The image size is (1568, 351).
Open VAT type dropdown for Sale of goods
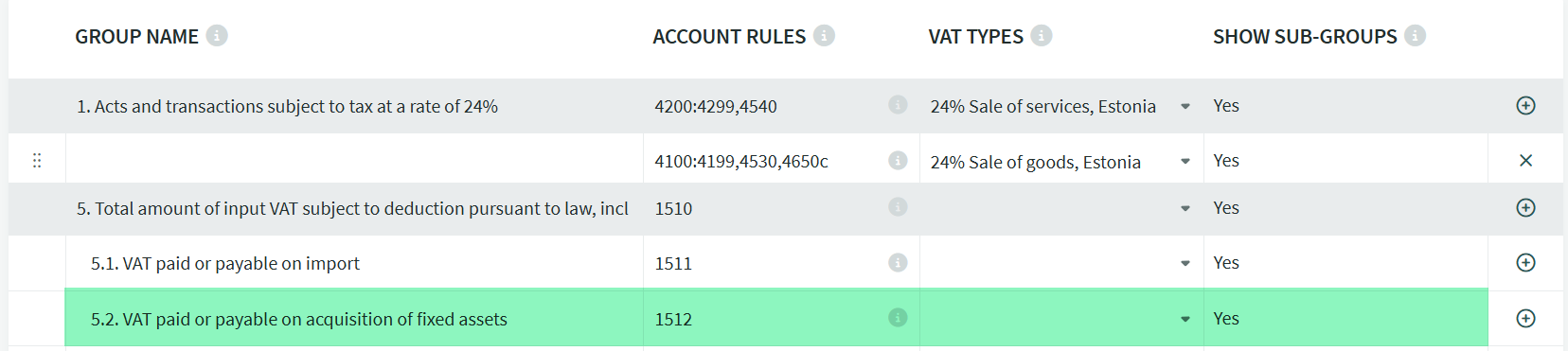[x=1185, y=162]
